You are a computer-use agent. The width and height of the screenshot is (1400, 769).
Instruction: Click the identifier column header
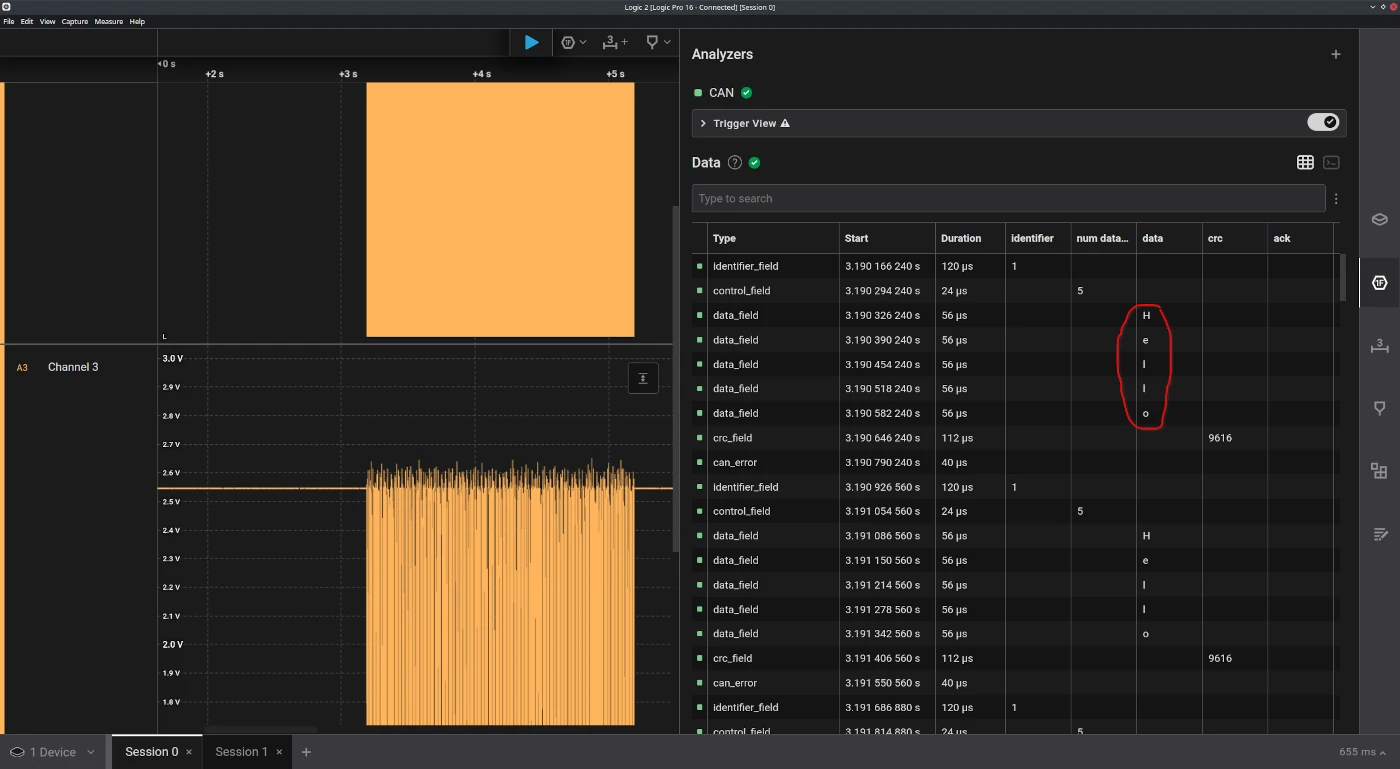[x=1038, y=238]
